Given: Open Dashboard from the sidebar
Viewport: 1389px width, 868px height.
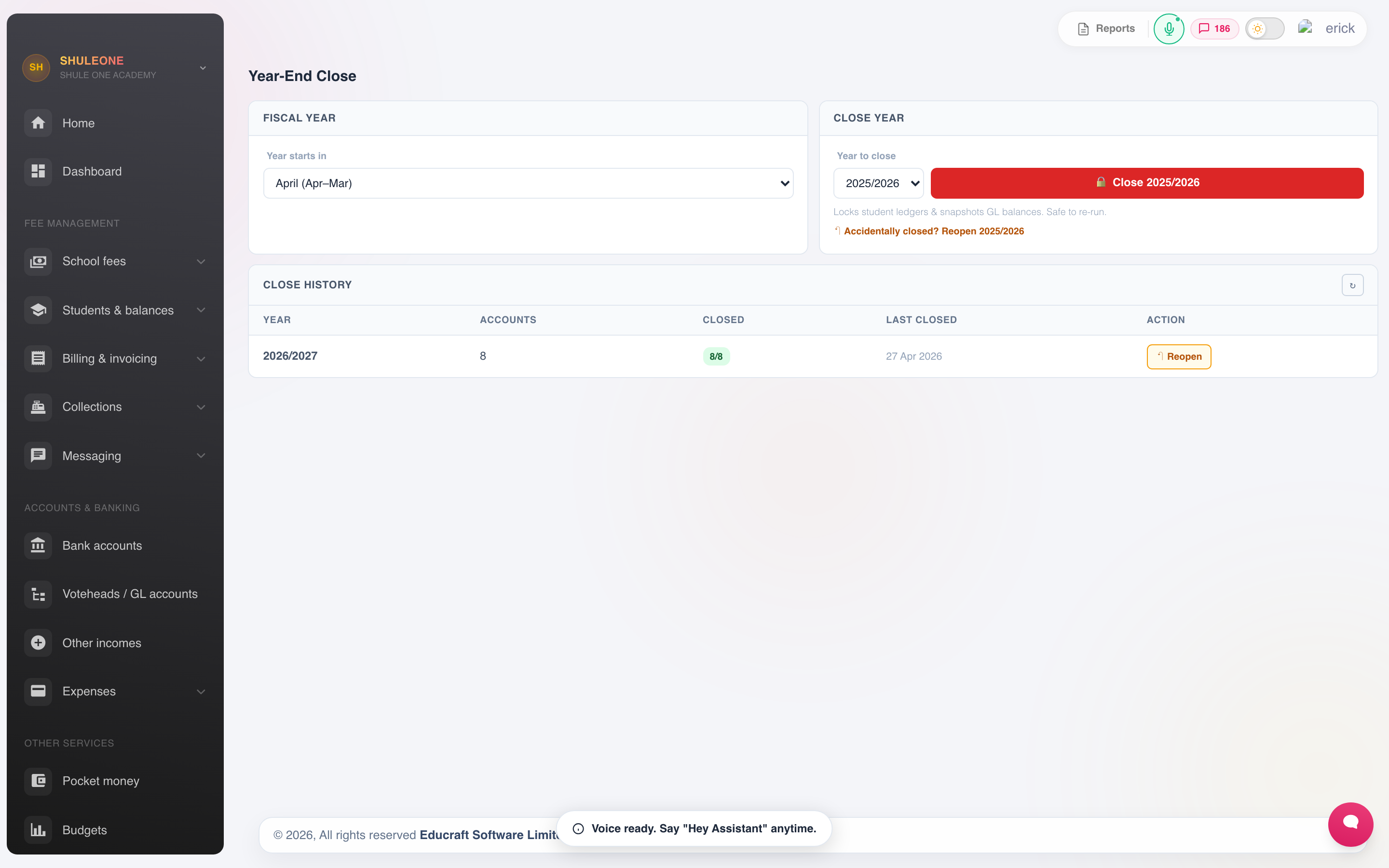Looking at the screenshot, I should (x=115, y=171).
